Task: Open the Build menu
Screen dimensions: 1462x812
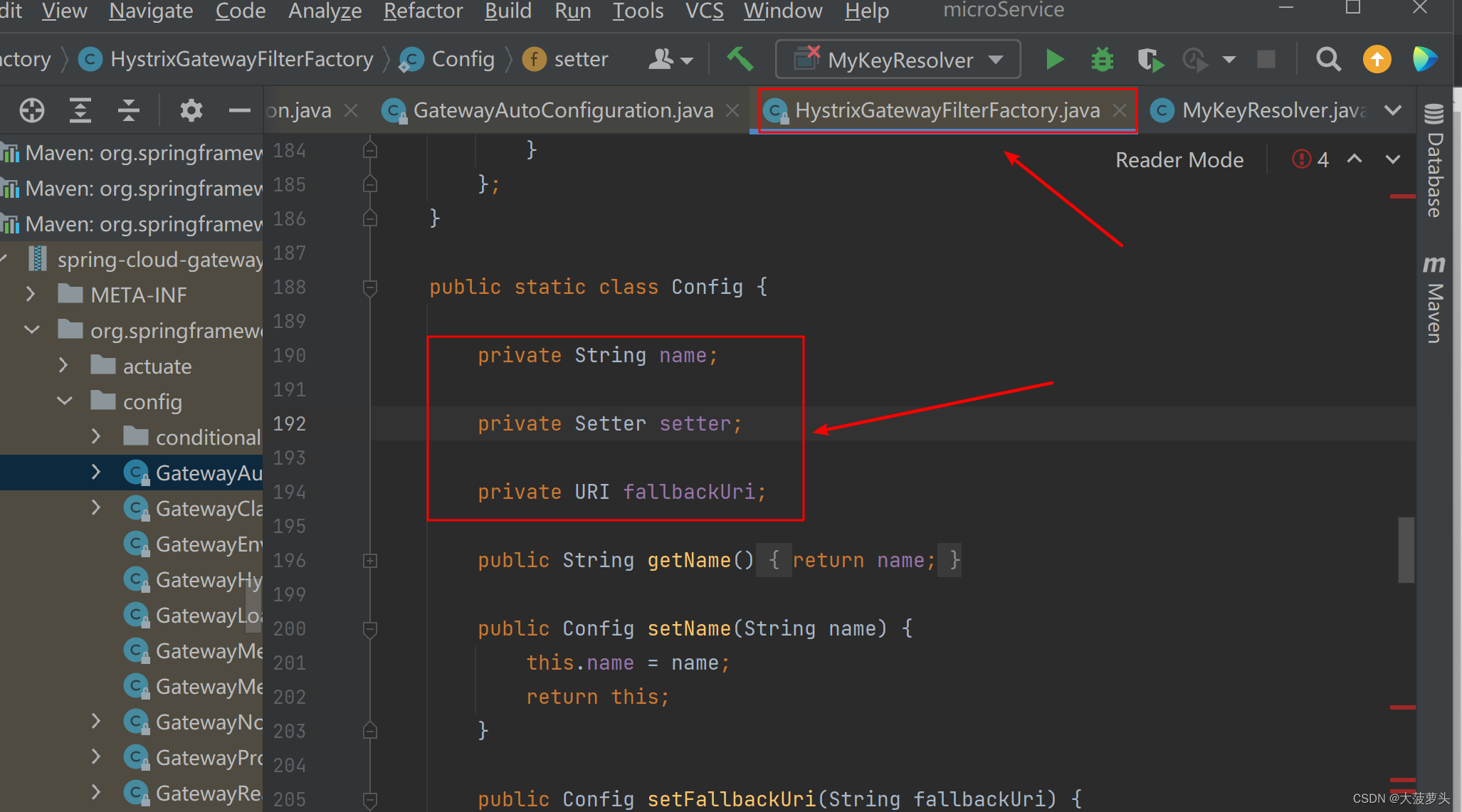Action: pyautogui.click(x=508, y=11)
